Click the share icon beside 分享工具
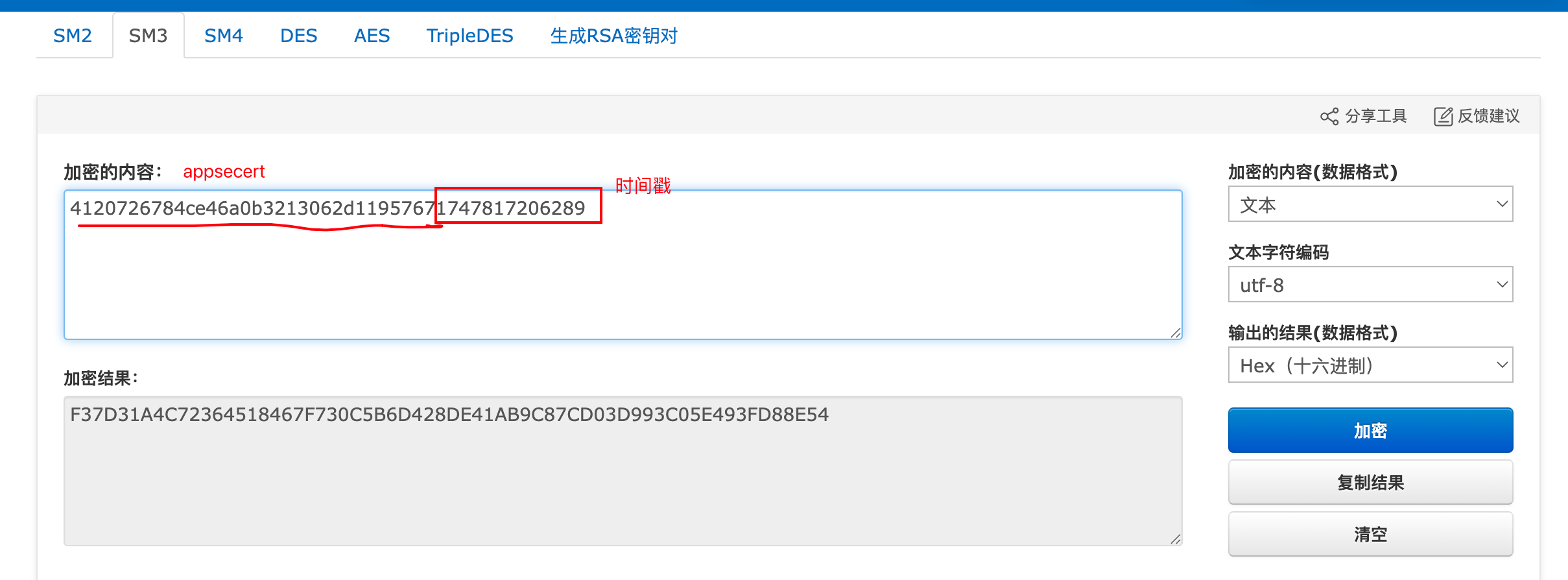 [x=1329, y=116]
